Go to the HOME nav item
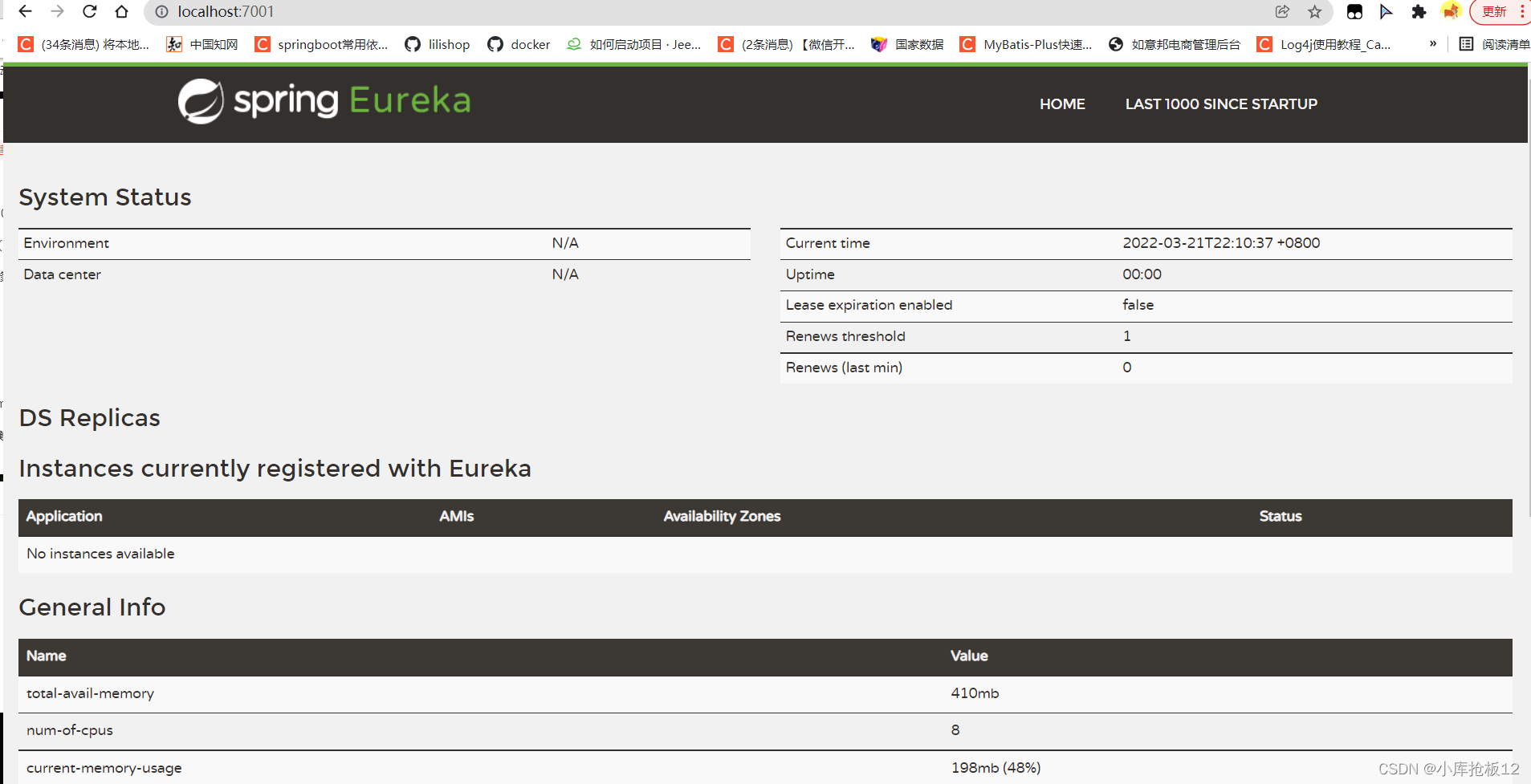The height and width of the screenshot is (784, 1531). click(1062, 104)
